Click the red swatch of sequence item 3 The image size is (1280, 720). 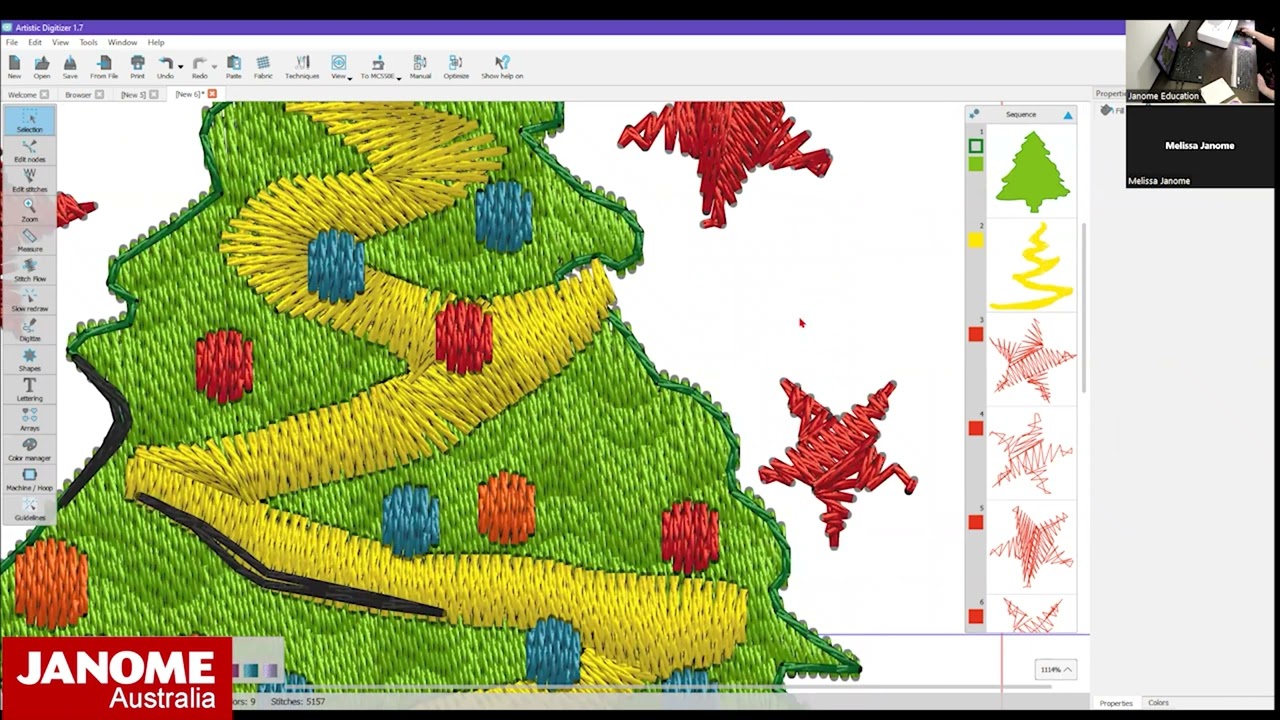975,334
